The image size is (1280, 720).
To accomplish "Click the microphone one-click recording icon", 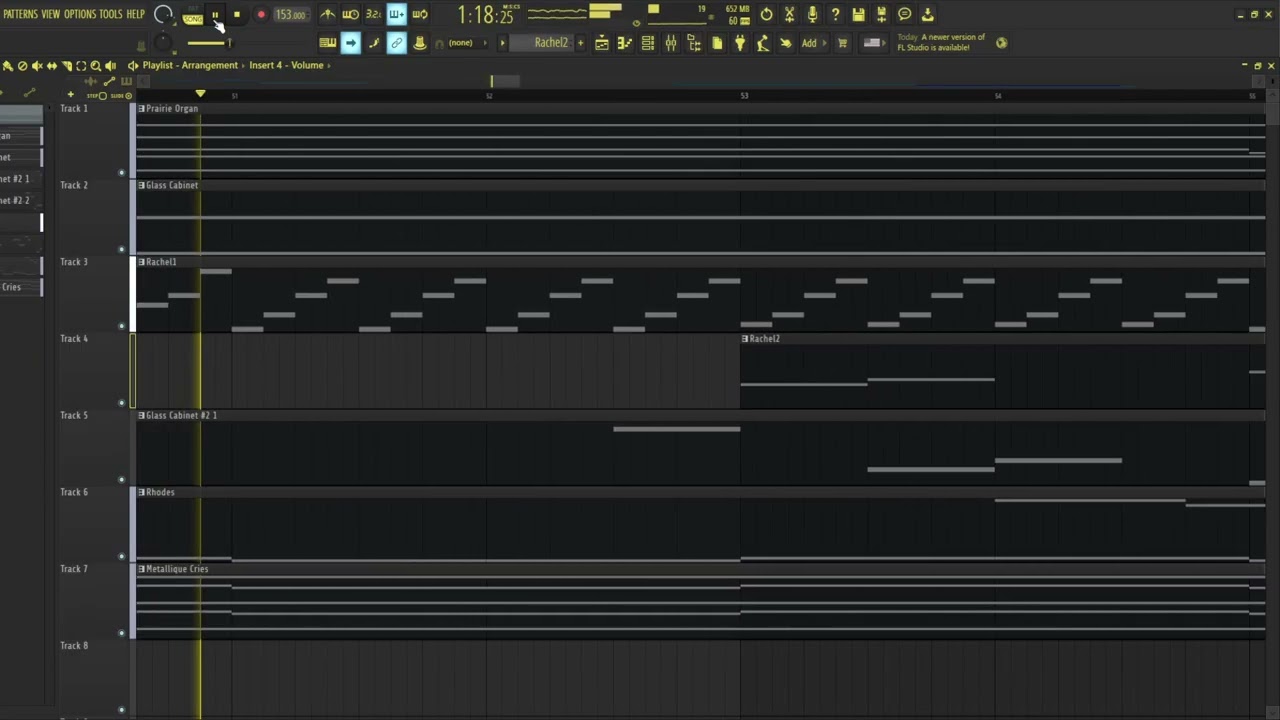I will (813, 14).
